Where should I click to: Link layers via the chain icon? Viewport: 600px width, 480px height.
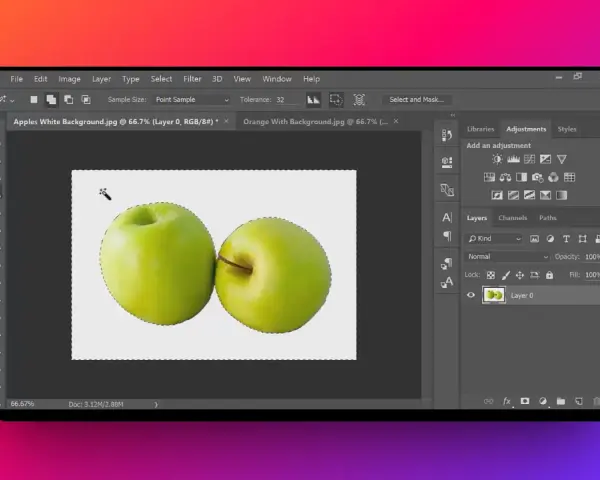click(x=489, y=401)
